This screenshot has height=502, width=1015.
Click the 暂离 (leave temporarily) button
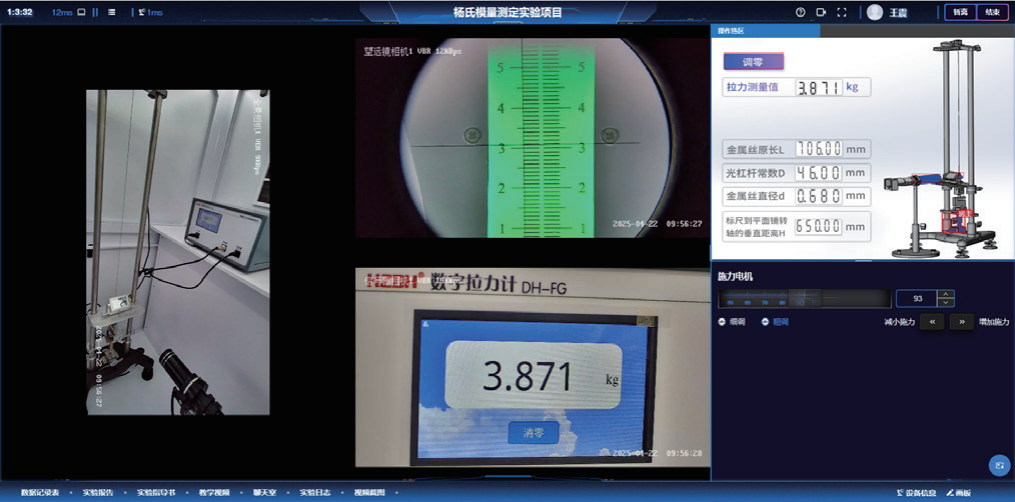point(959,12)
